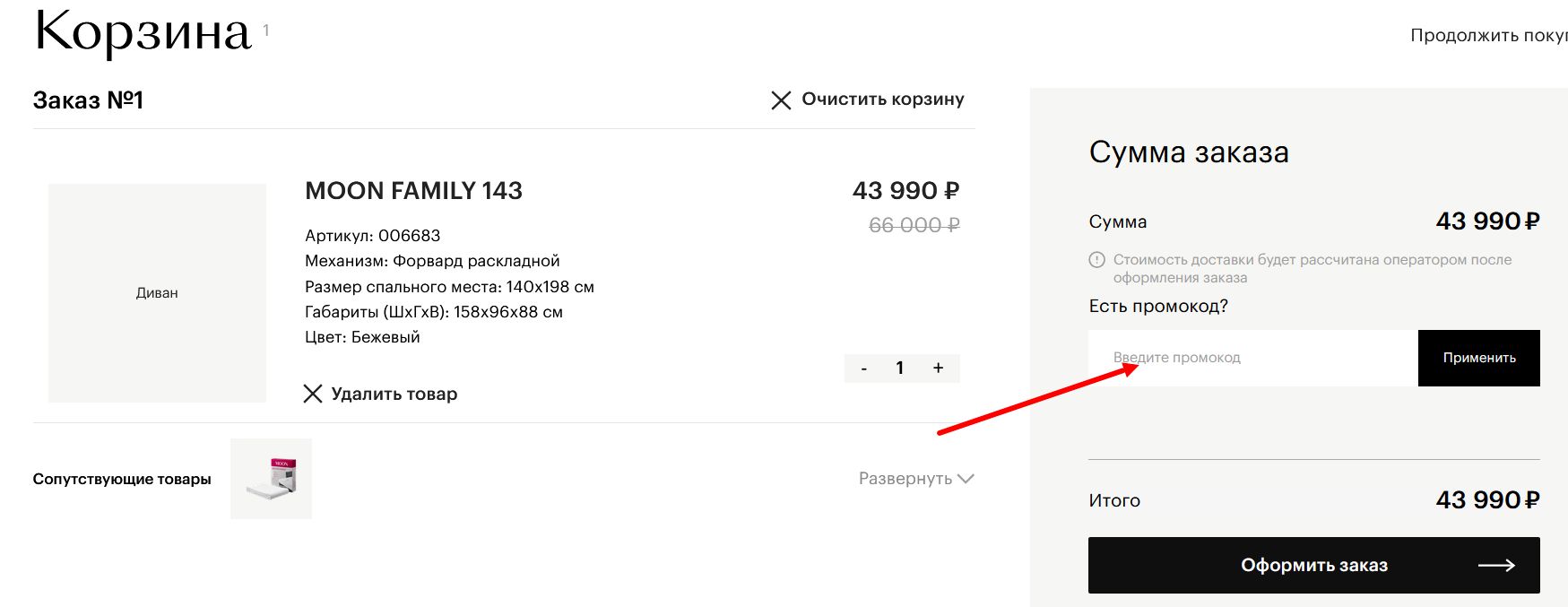Click the Сопутствующие товары heading
1568x607 pixels.
click(122, 479)
